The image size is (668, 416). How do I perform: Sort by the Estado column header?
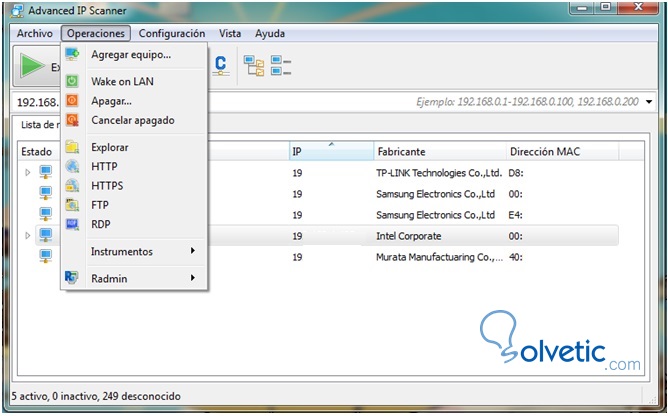coord(39,151)
